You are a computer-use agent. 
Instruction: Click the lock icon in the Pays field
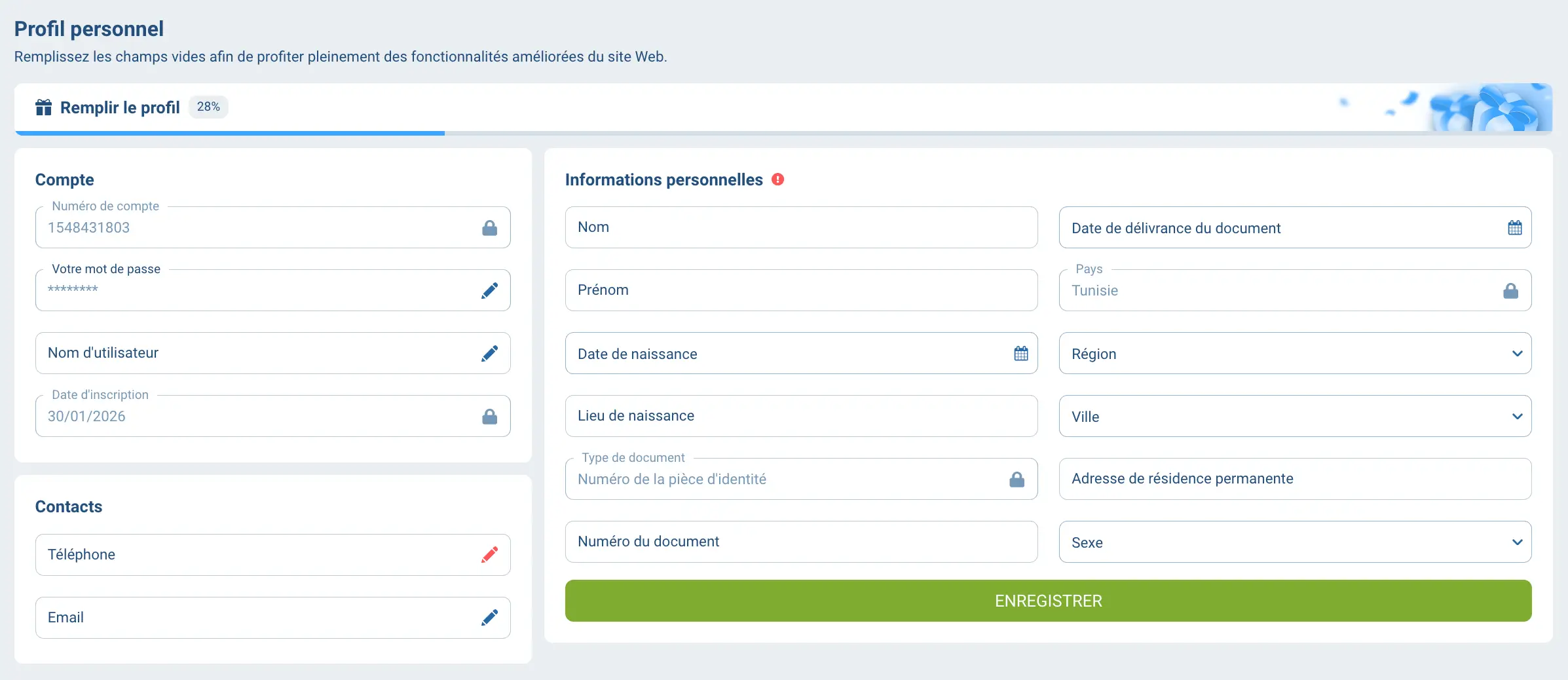[x=1510, y=291]
